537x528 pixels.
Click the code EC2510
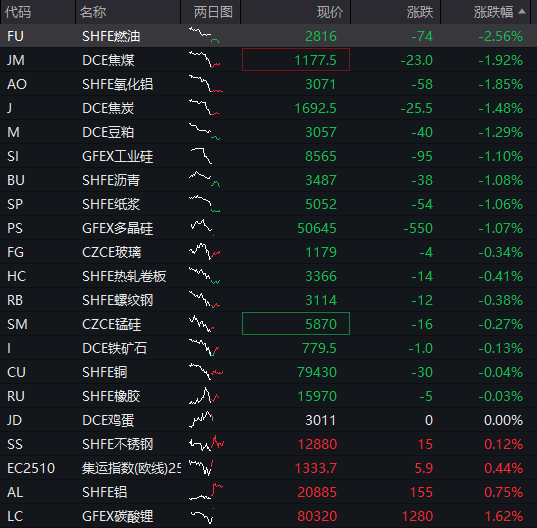[31, 468]
